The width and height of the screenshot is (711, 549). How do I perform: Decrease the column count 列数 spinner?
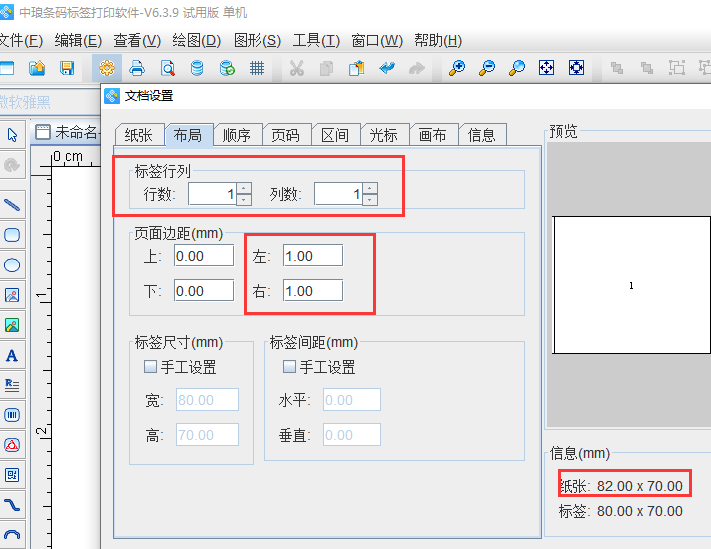[370, 199]
